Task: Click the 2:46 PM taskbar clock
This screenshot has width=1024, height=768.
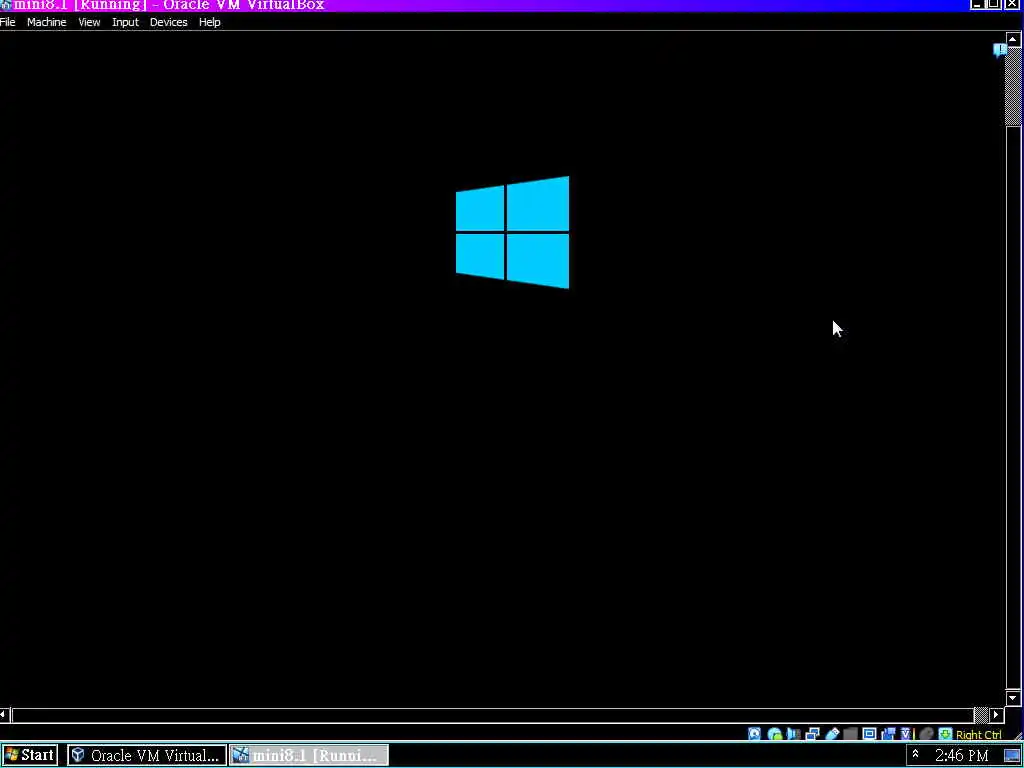Action: [961, 756]
